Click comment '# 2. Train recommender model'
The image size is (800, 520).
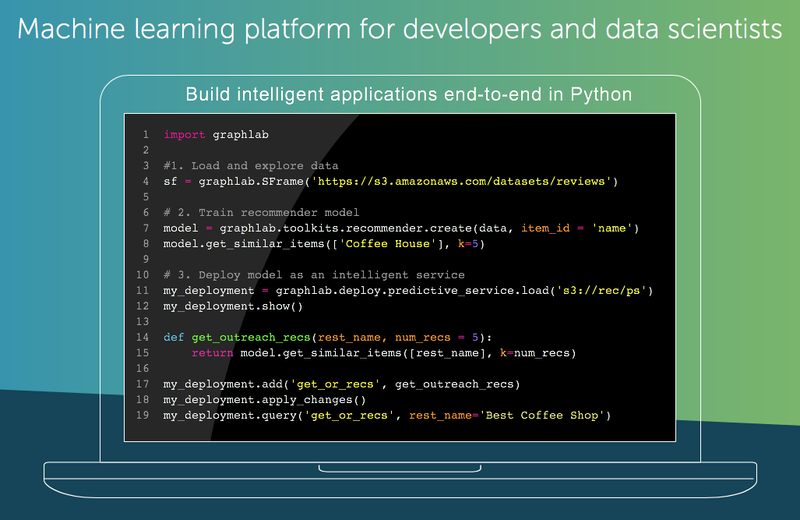tap(261, 213)
